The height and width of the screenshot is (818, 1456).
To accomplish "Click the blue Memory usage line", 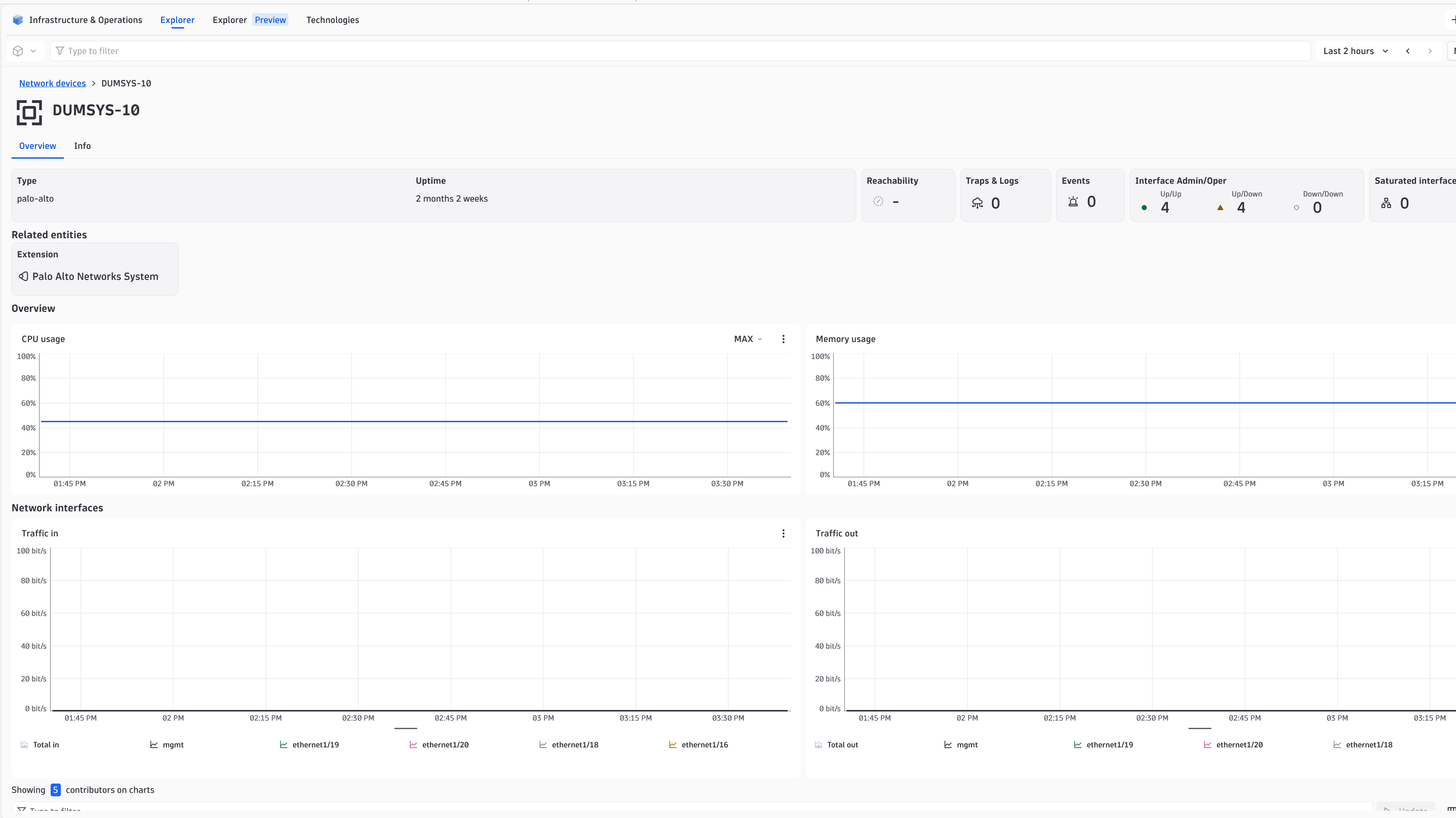I will pyautogui.click(x=1145, y=402).
